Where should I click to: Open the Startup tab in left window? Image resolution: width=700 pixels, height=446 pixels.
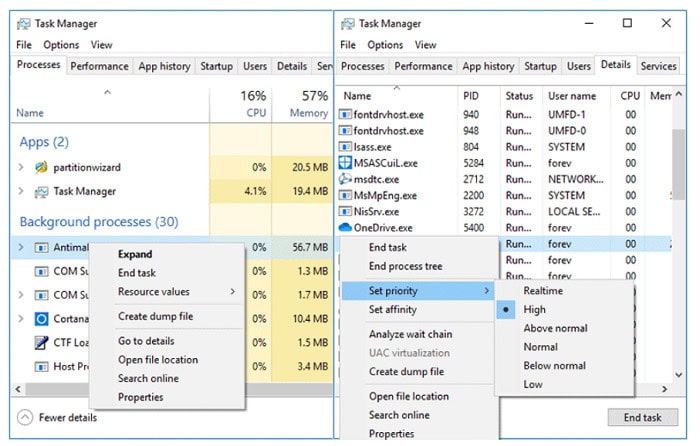(217, 66)
